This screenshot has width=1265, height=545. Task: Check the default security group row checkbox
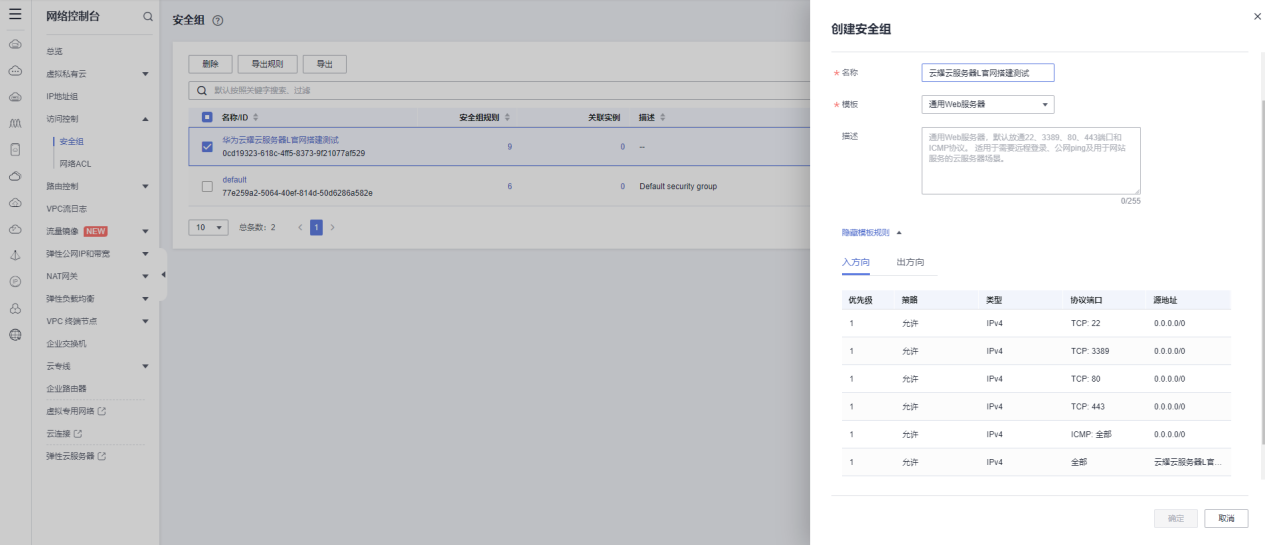[207, 186]
